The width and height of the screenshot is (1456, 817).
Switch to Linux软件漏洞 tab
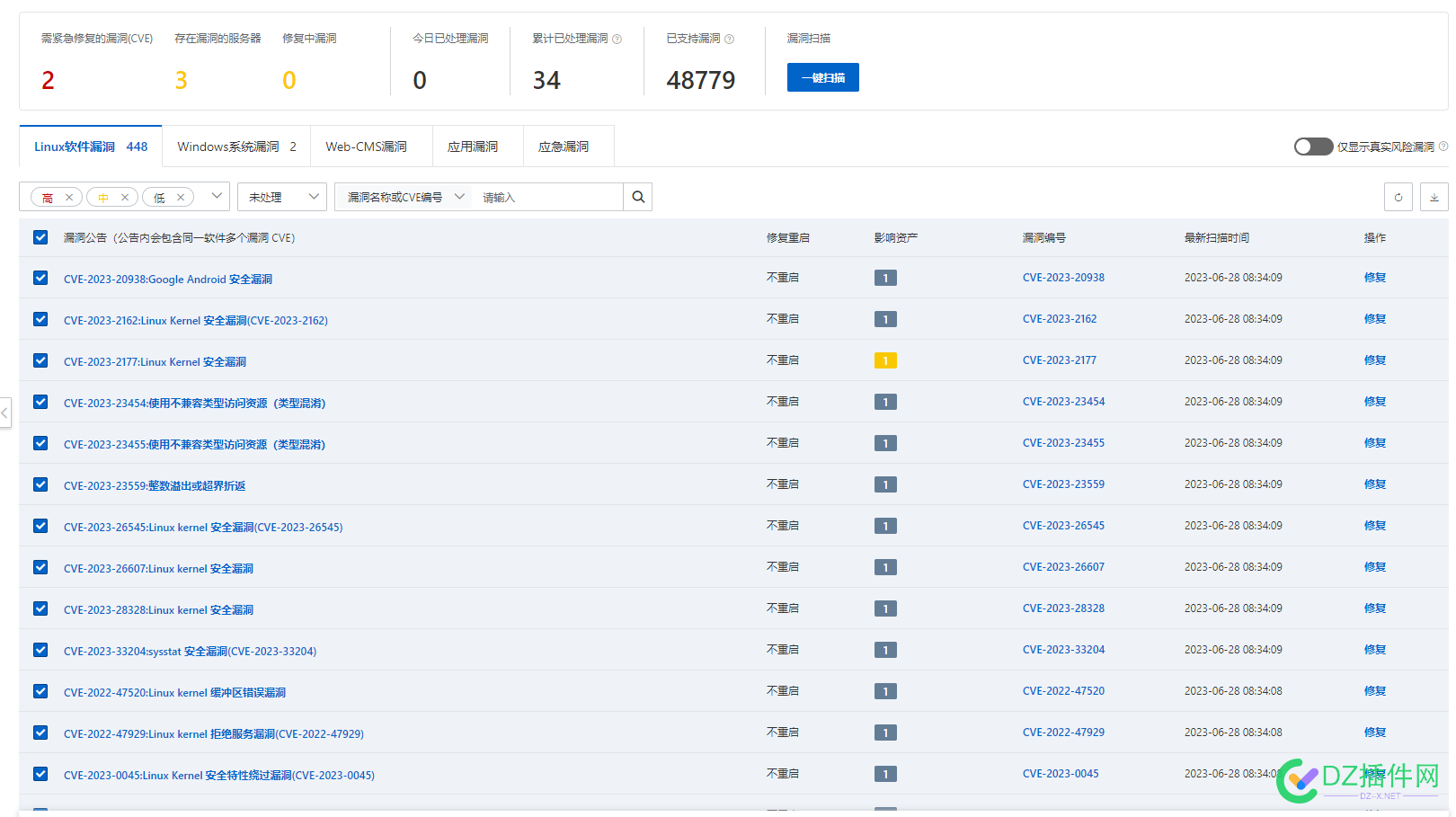click(91, 147)
